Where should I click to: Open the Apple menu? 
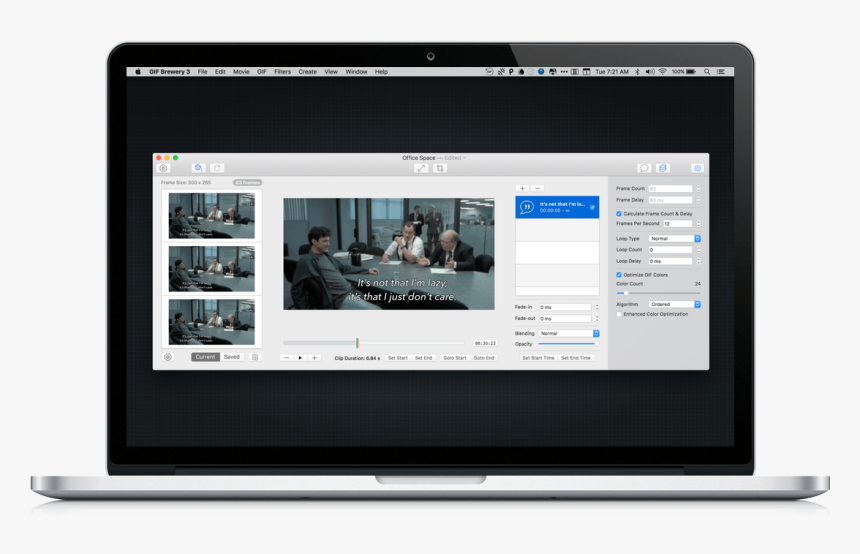pyautogui.click(x=138, y=72)
